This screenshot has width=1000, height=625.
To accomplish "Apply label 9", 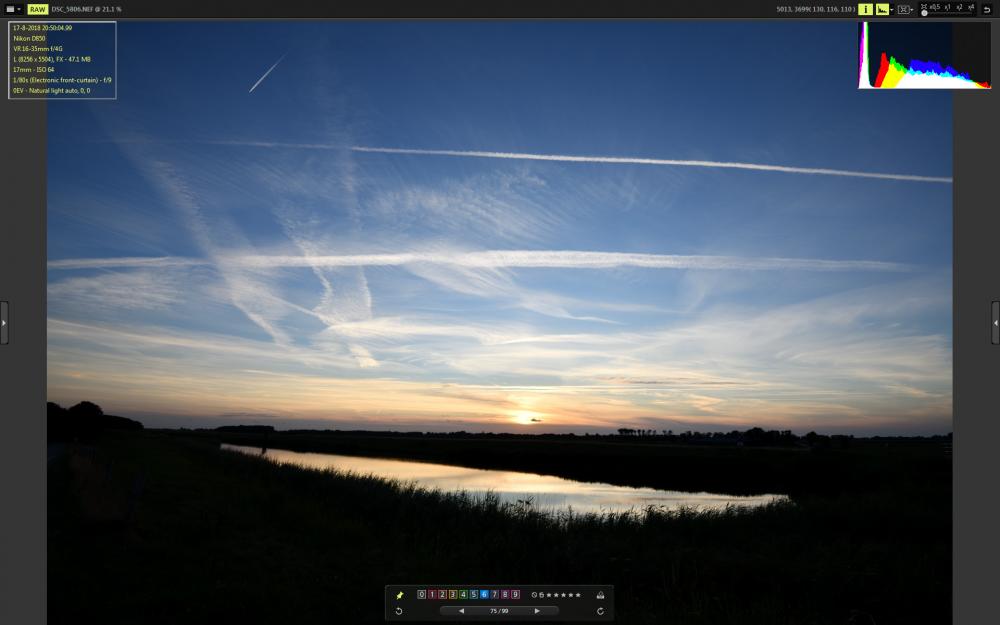I will click(x=515, y=594).
